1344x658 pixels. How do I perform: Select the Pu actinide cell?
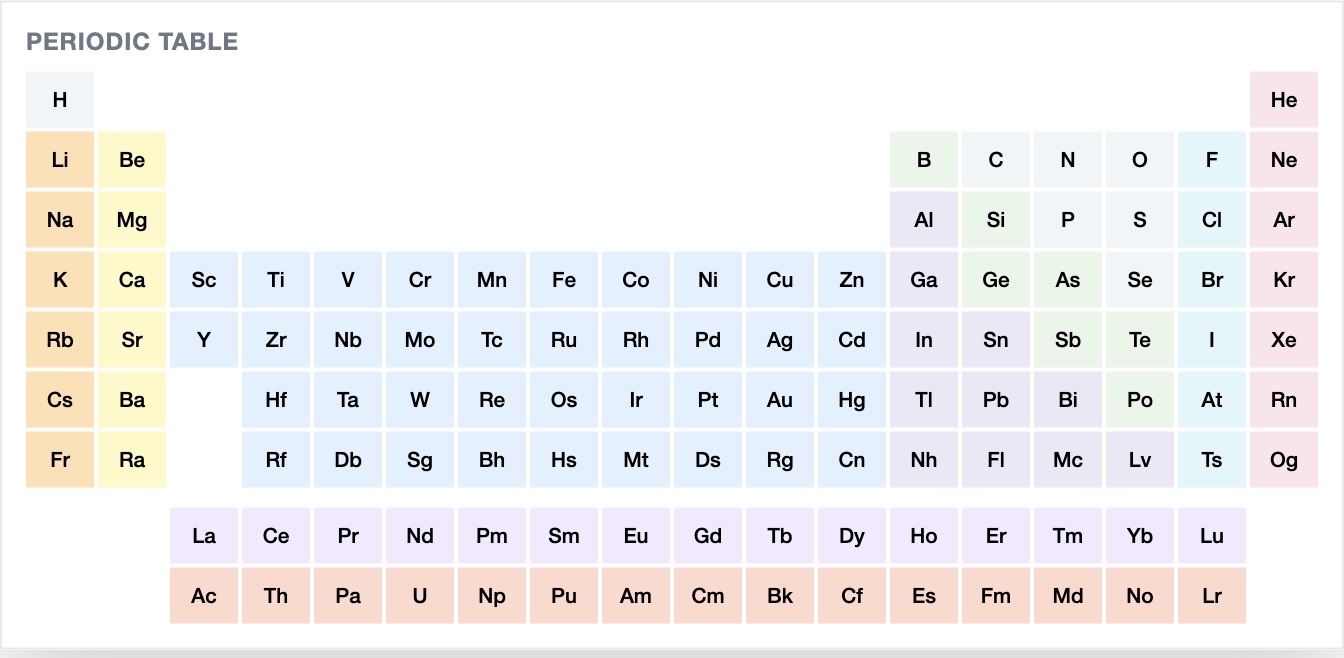(564, 596)
